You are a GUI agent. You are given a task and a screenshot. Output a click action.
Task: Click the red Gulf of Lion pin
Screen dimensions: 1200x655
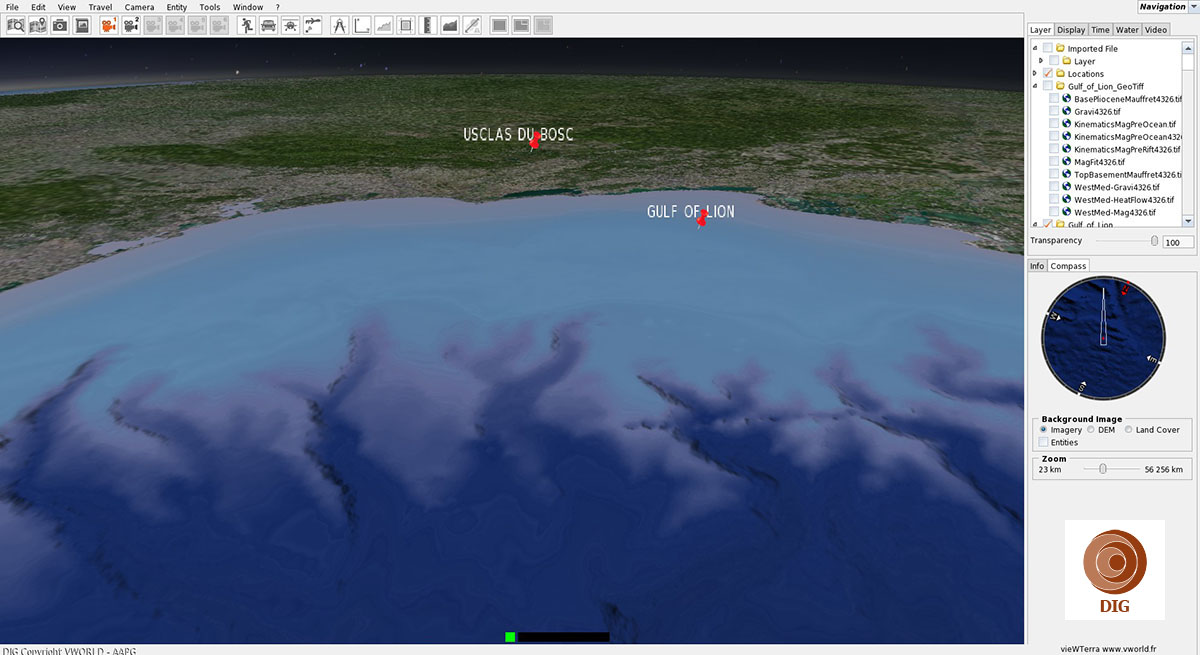coord(702,219)
